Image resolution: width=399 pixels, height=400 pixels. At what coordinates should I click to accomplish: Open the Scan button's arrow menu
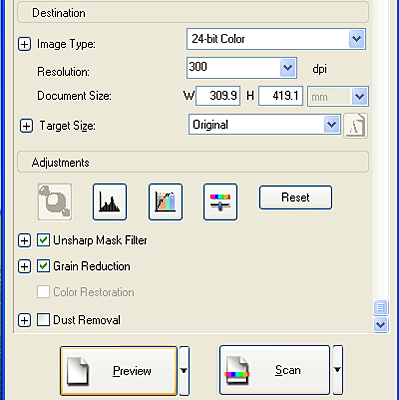click(337, 370)
